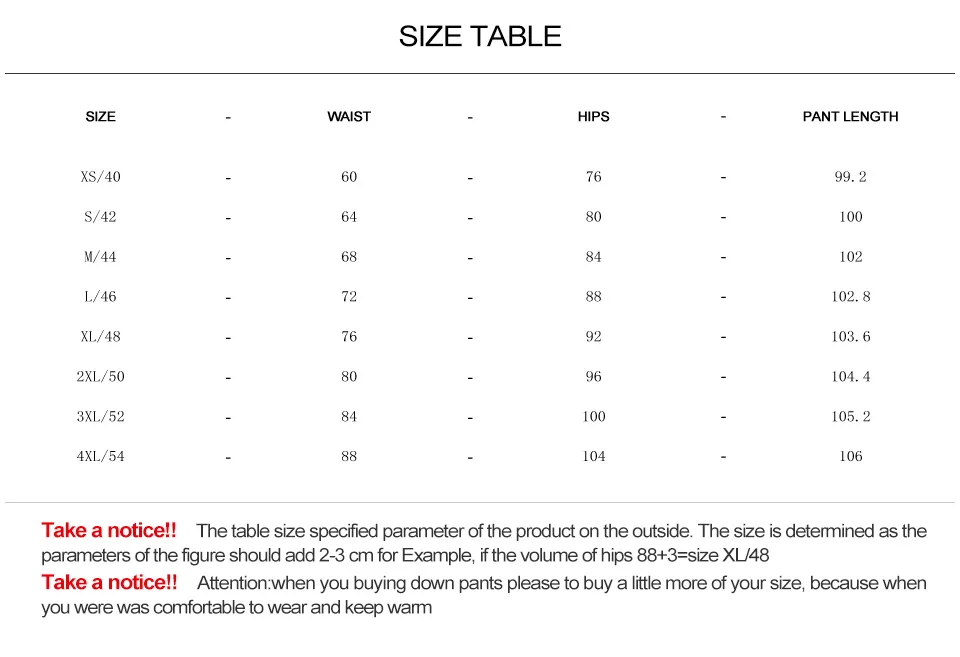Viewport: 960px width, 657px height.
Task: Select the M/44 size row label
Action: (x=100, y=257)
